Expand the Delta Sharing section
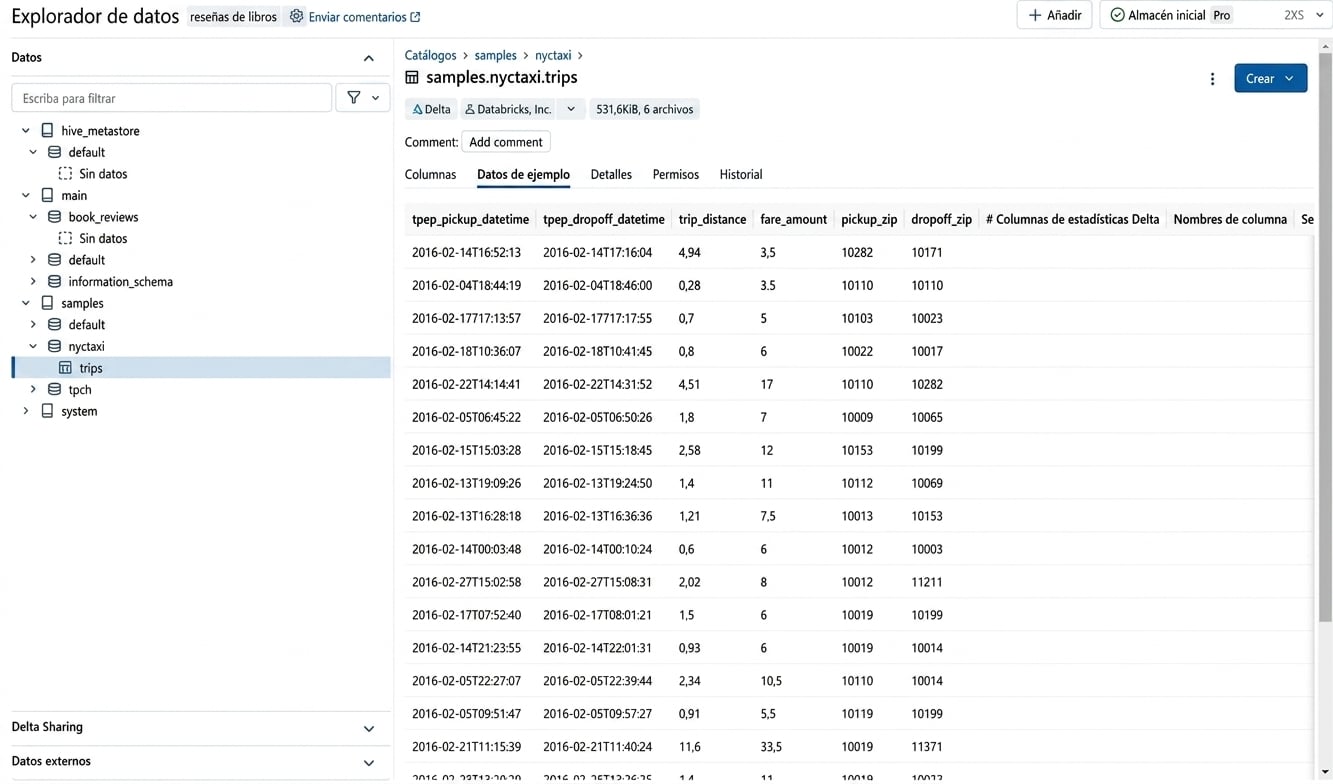This screenshot has width=1333, height=784. click(369, 729)
